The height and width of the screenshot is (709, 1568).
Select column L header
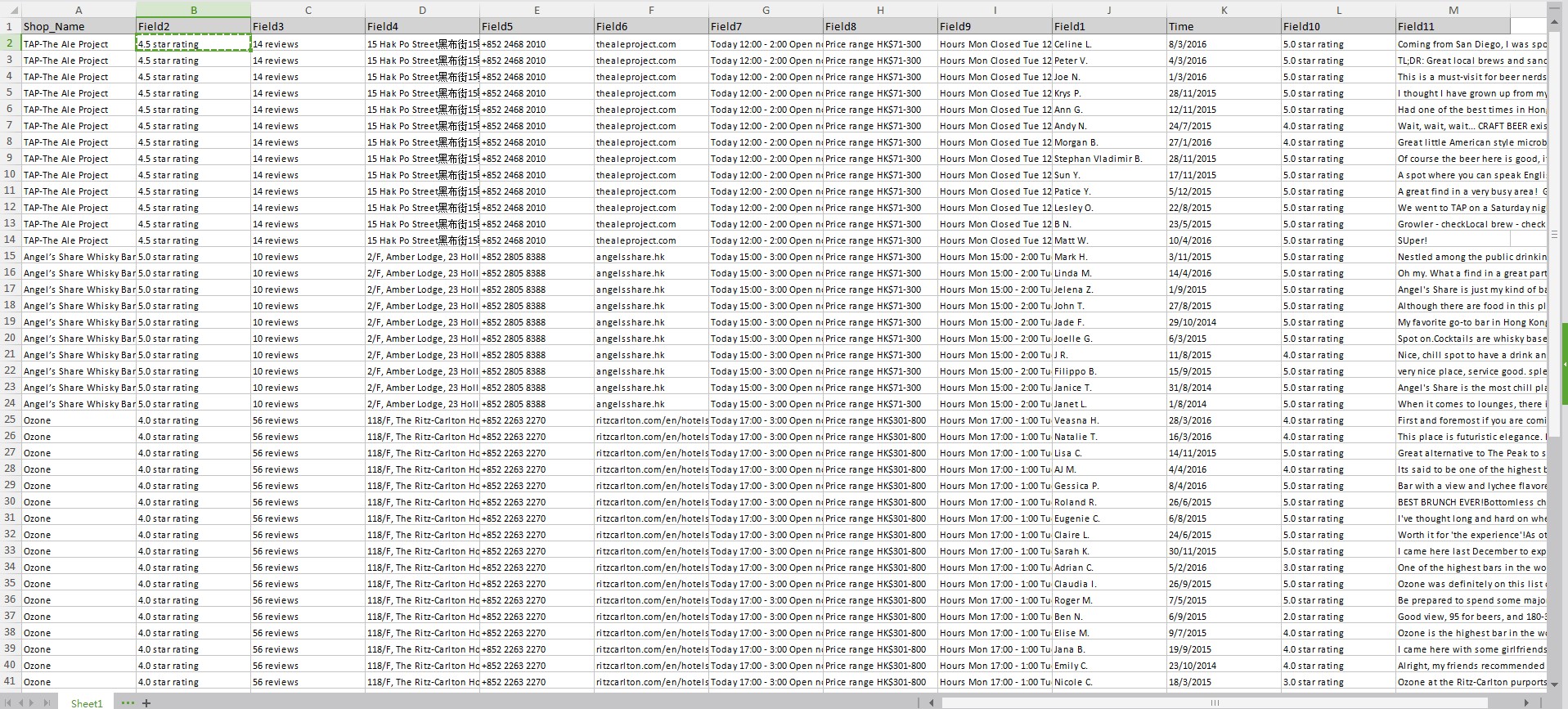point(1339,10)
